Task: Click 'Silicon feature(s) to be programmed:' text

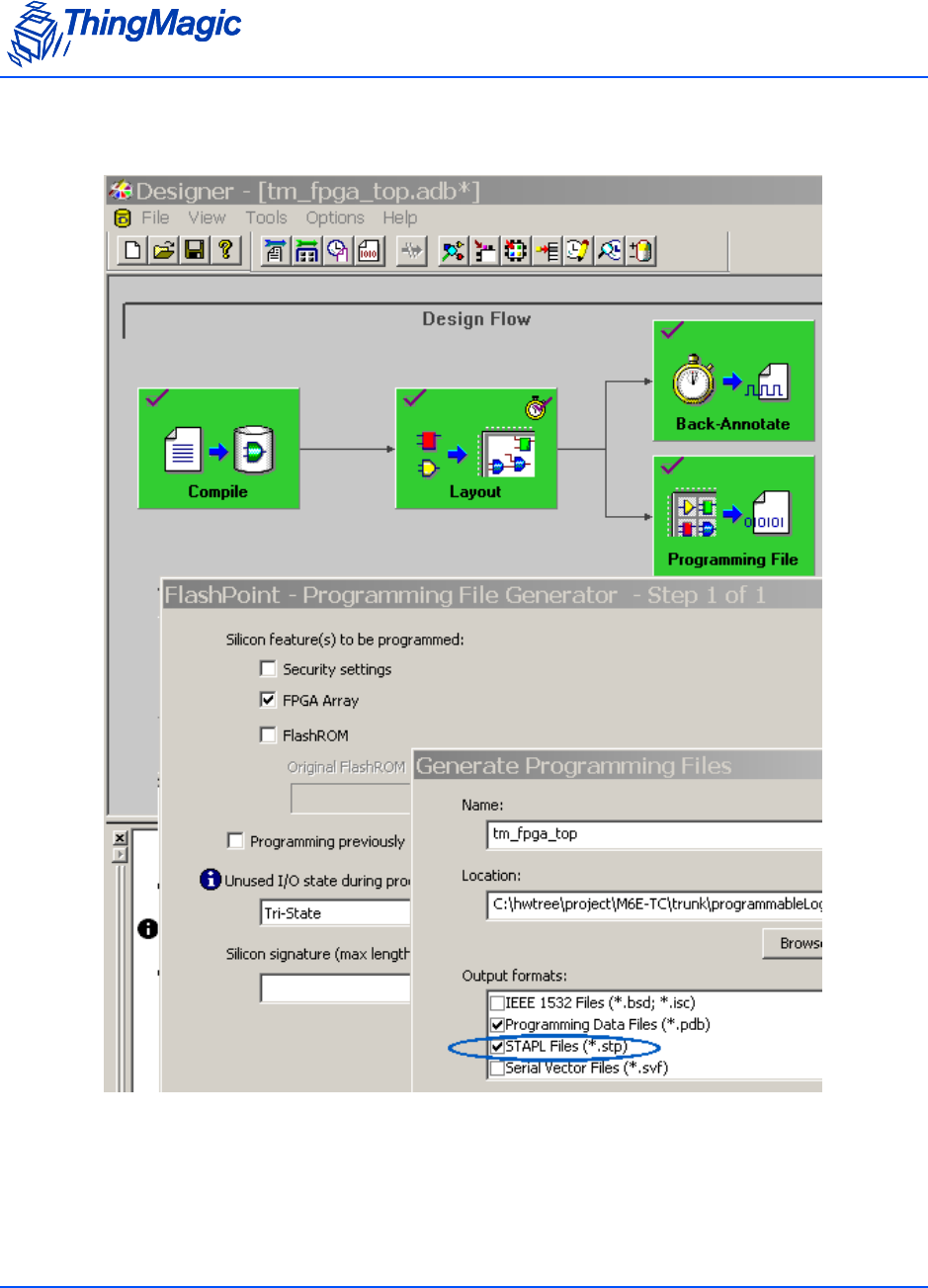Action: (345, 639)
